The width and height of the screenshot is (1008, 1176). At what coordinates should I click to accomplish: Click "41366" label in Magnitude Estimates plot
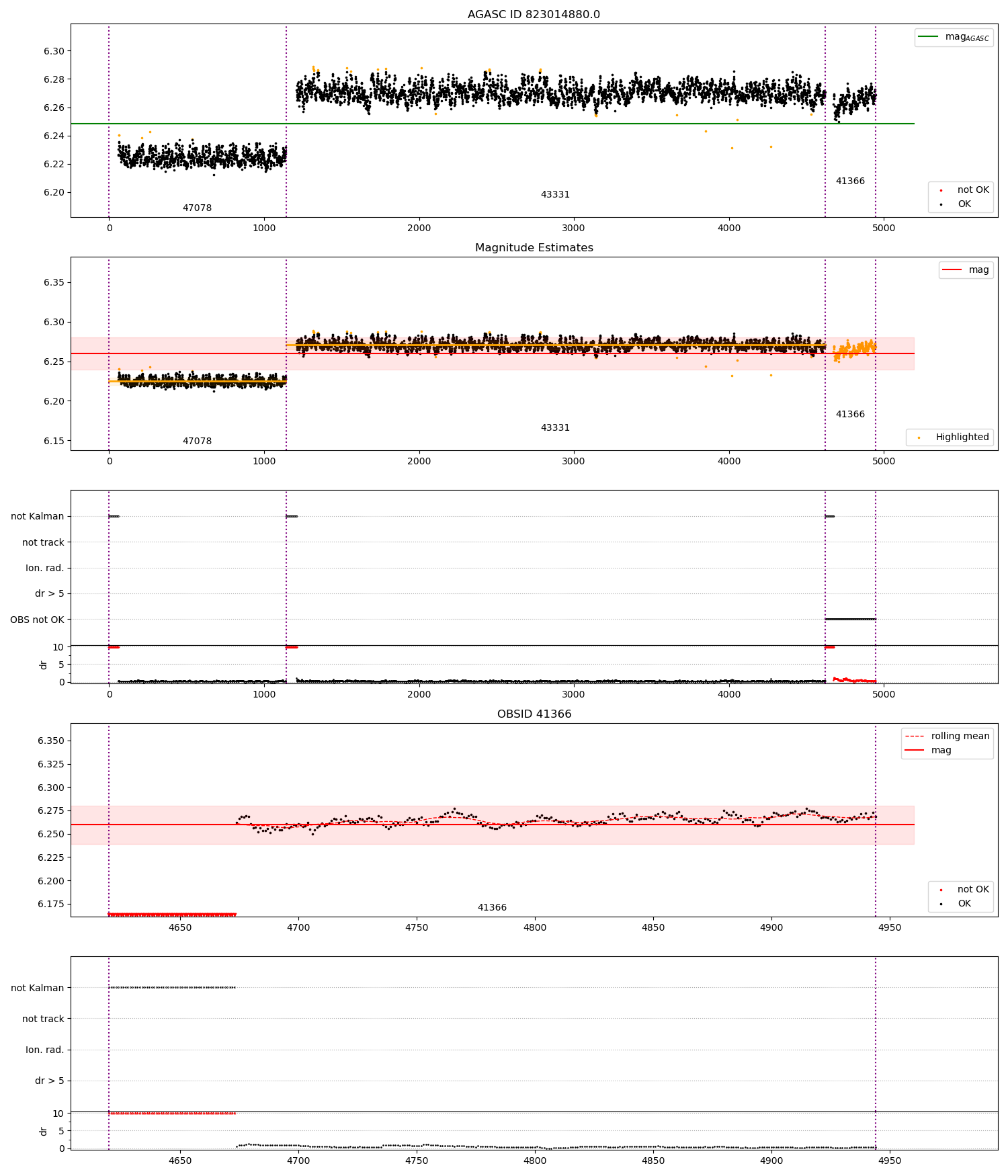point(850,415)
